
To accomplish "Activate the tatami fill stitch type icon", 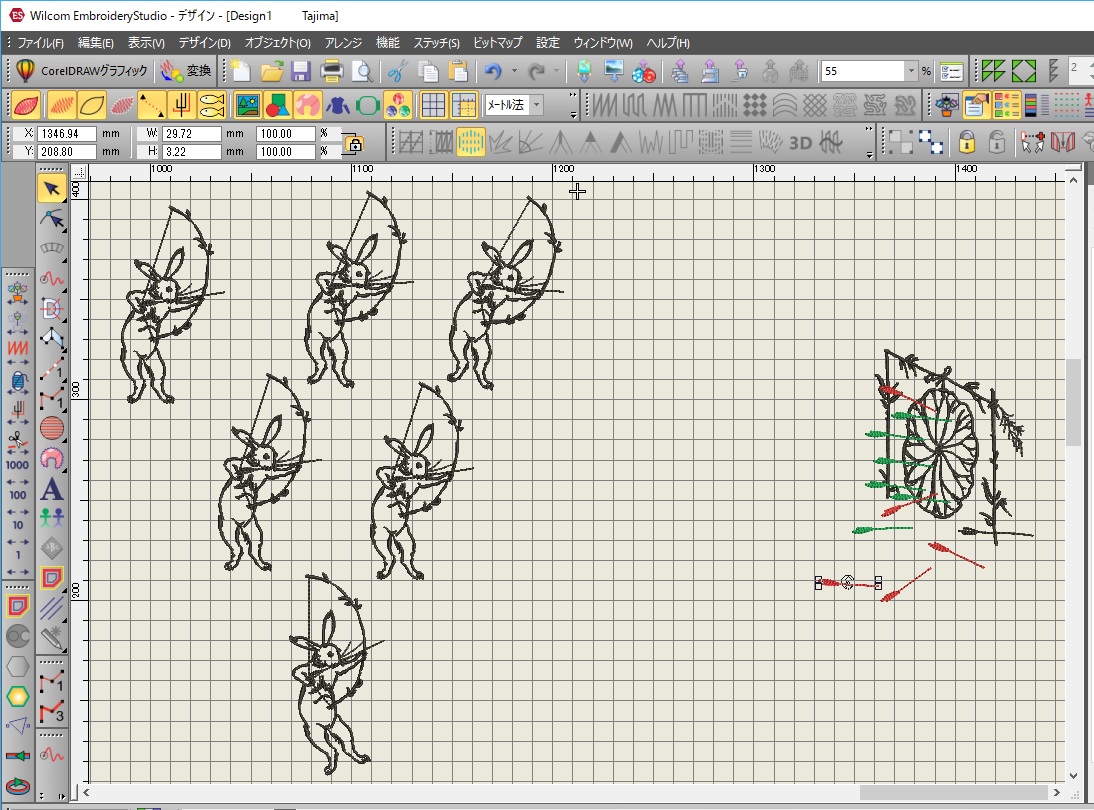I will (x=724, y=105).
